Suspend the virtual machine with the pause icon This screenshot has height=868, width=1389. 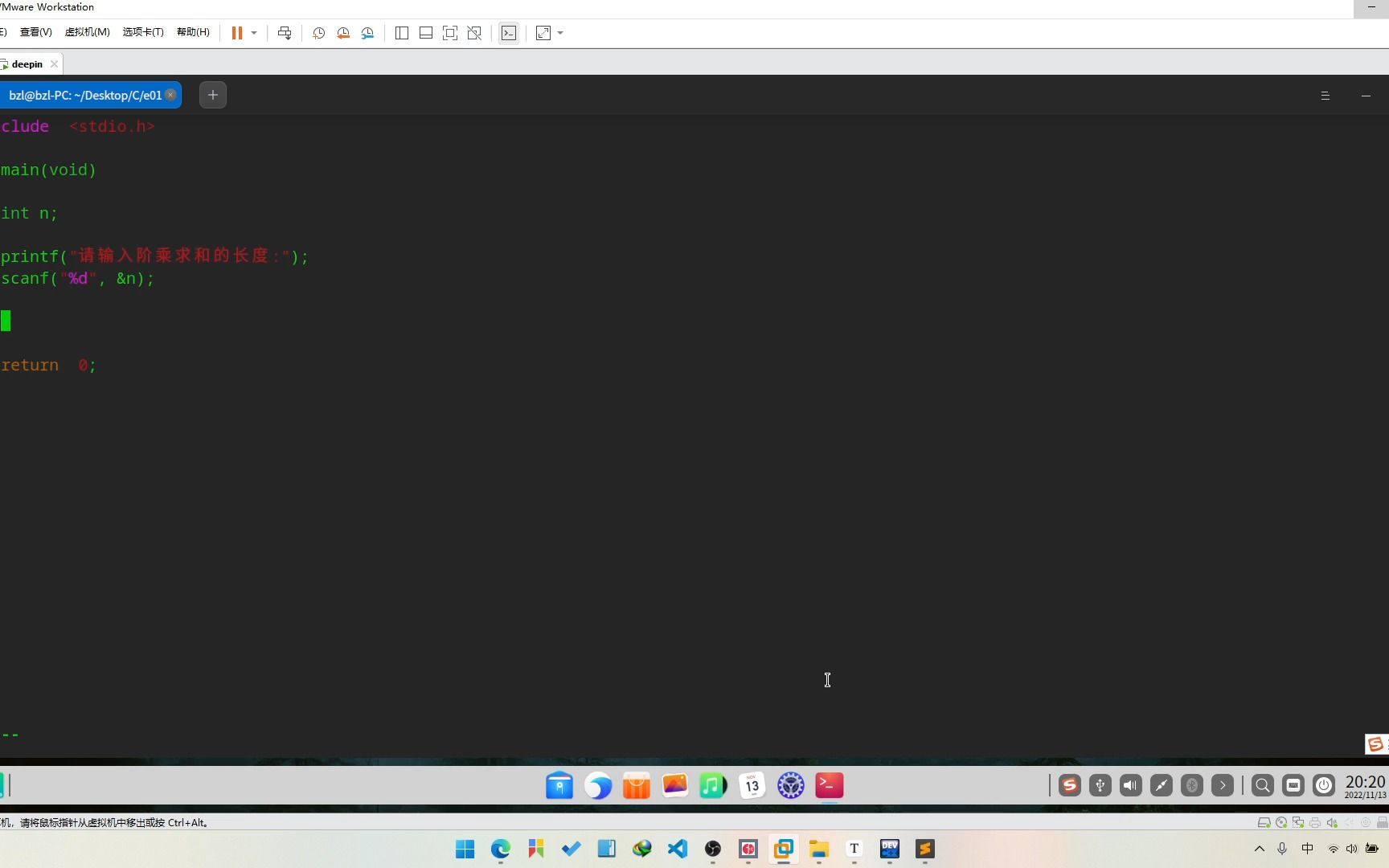[236, 33]
